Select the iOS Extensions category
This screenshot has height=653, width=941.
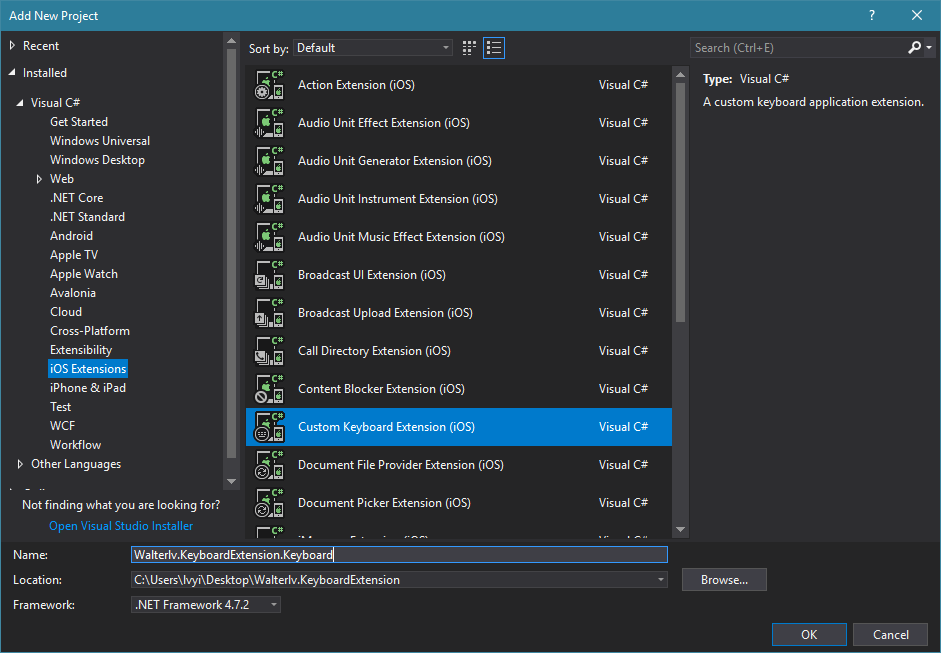coord(88,369)
